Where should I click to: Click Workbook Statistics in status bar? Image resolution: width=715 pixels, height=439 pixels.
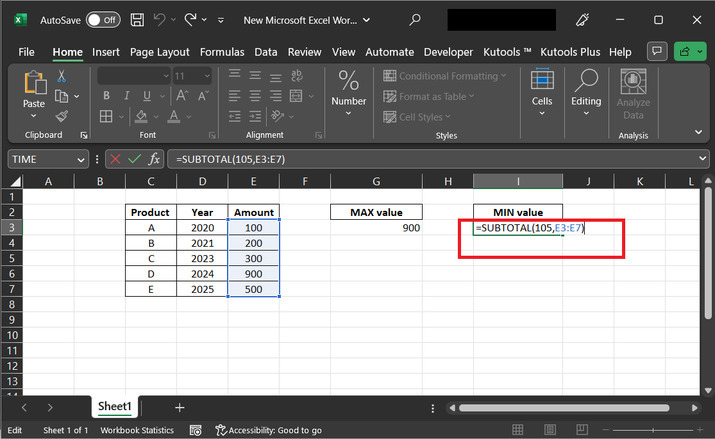pos(135,430)
